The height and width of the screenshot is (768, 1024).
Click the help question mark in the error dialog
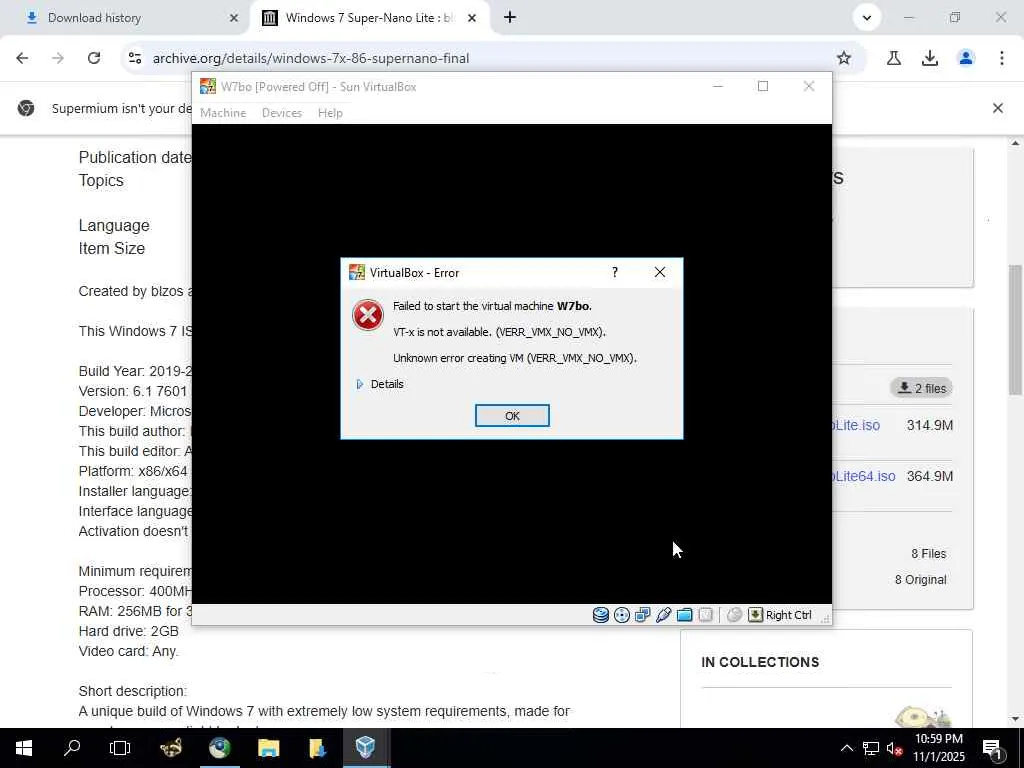pyautogui.click(x=615, y=272)
